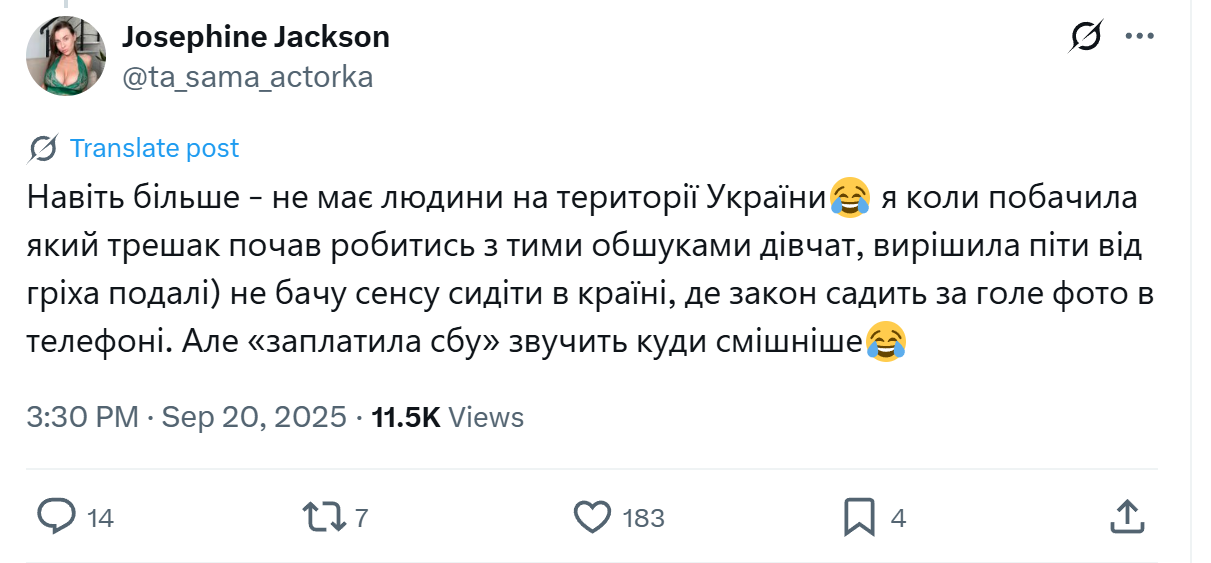This screenshot has width=1211, height=563.
Task: Click the Translate post link
Action: pyautogui.click(x=154, y=149)
